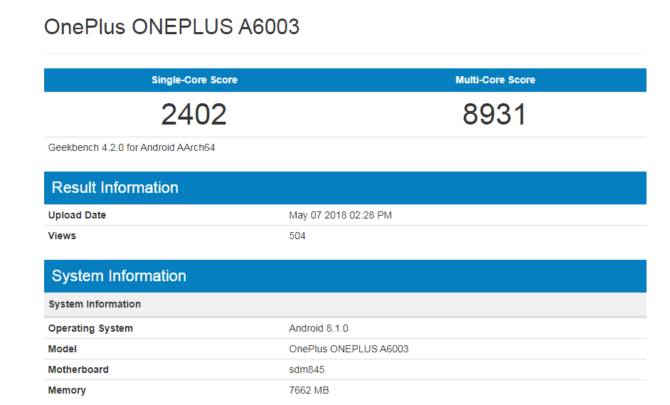
Task: Select the Android 8.1.0 value
Action: 318,329
